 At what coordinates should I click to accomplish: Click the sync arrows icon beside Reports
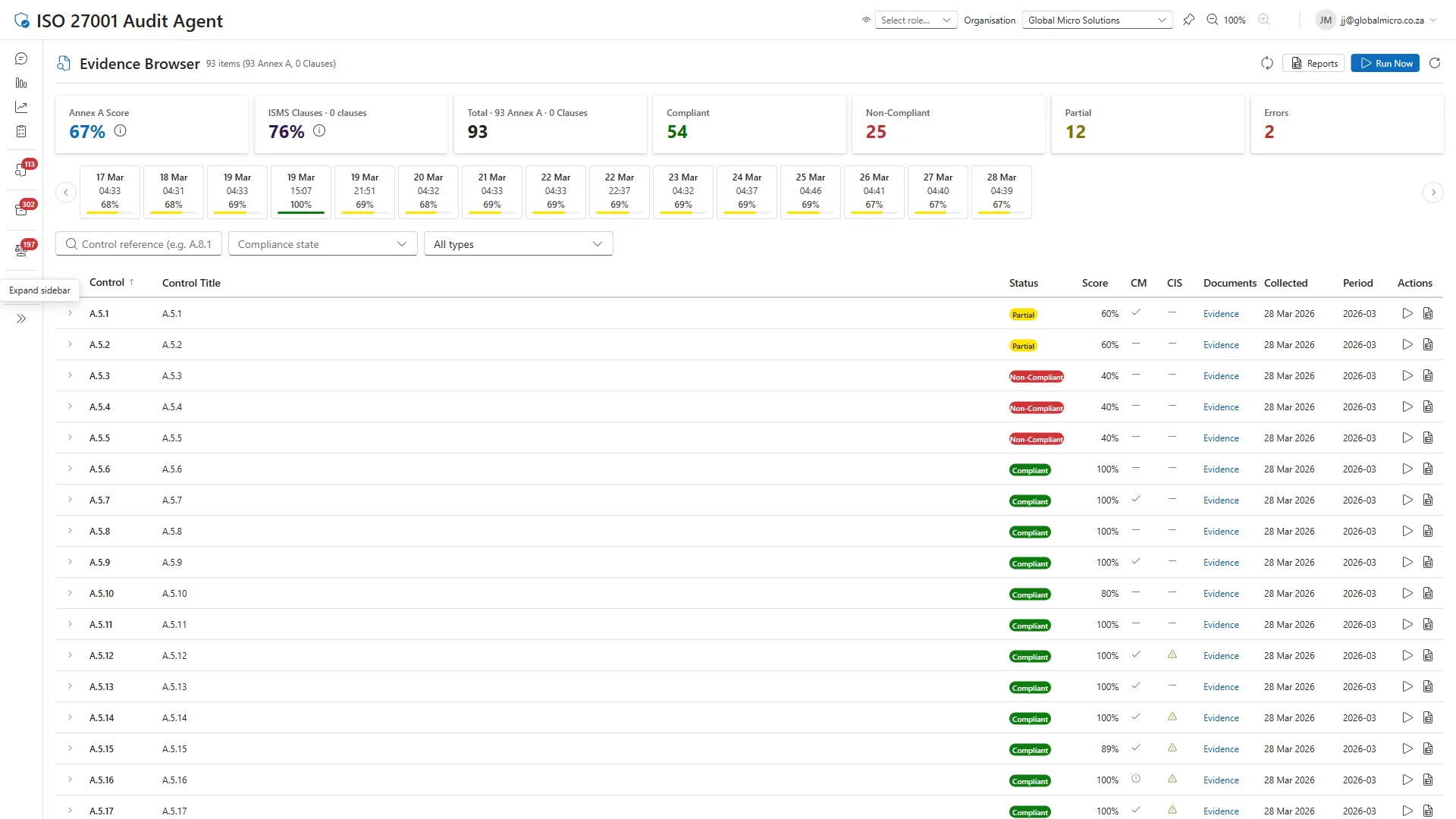[1266, 63]
